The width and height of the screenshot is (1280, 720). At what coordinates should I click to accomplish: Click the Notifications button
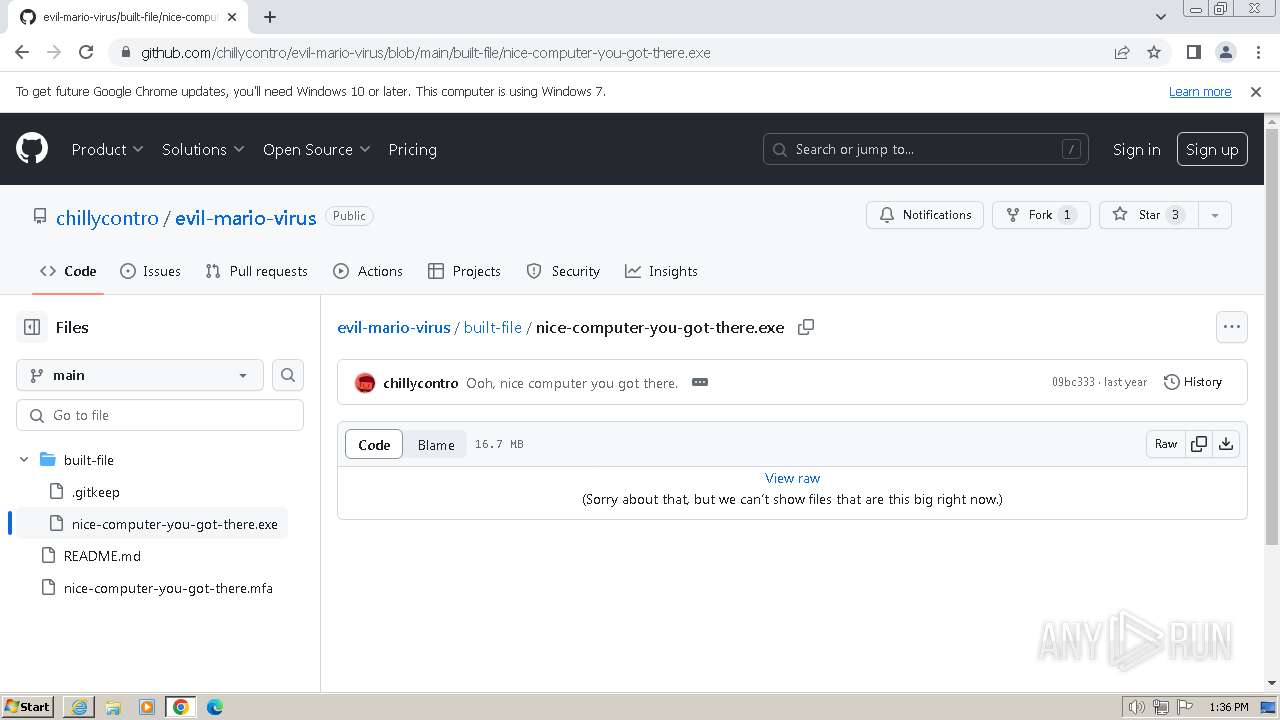coord(925,215)
